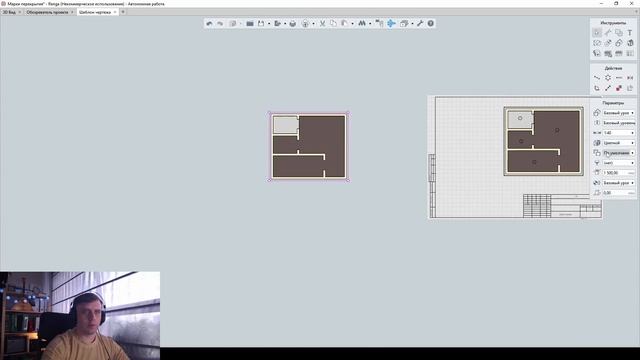Select the first tool in second Инструменты row
This screenshot has height=360, width=640.
coord(597,43)
